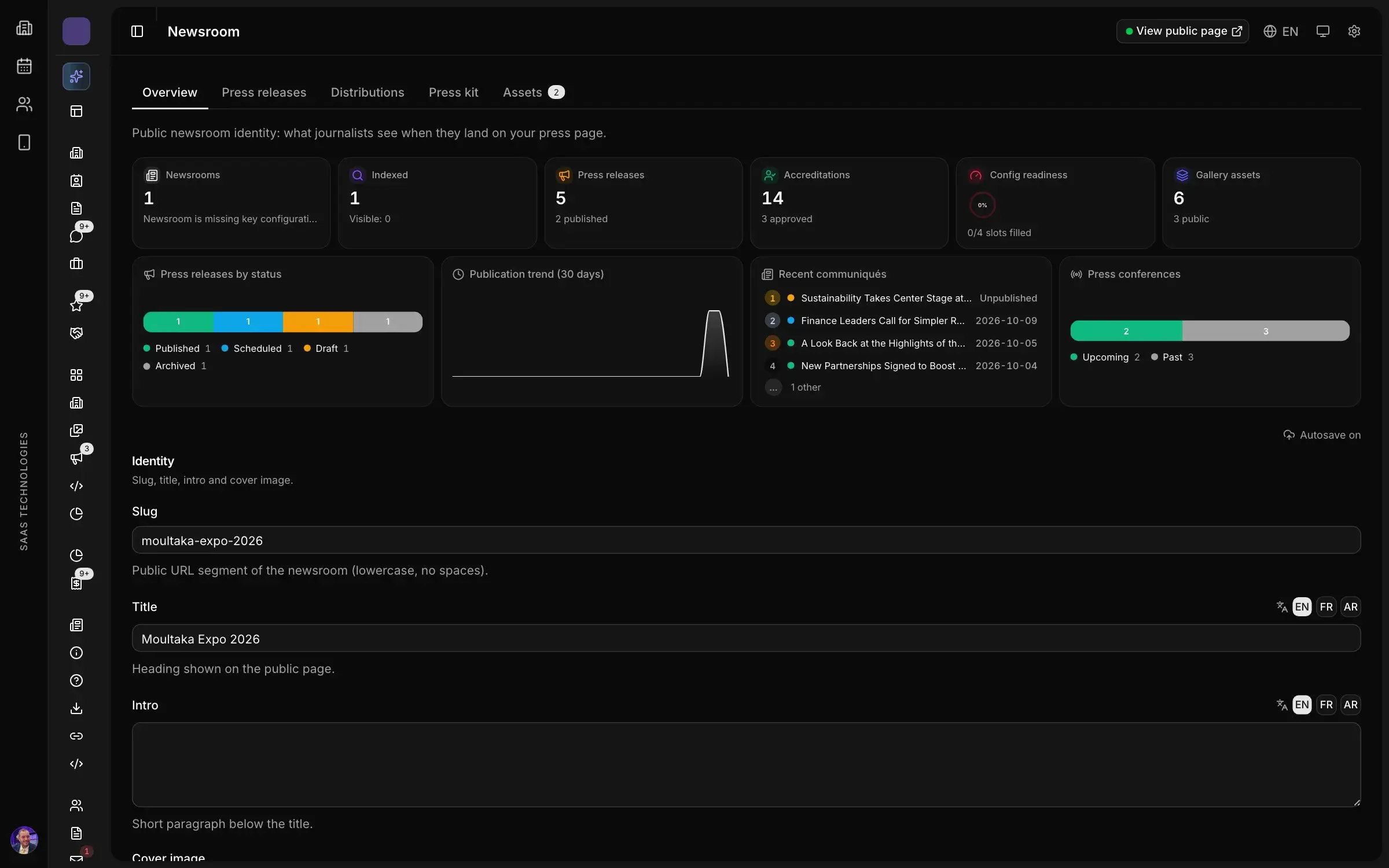Click the layout panel sidebar icon
The height and width of the screenshot is (868, 1389).
coord(76,111)
